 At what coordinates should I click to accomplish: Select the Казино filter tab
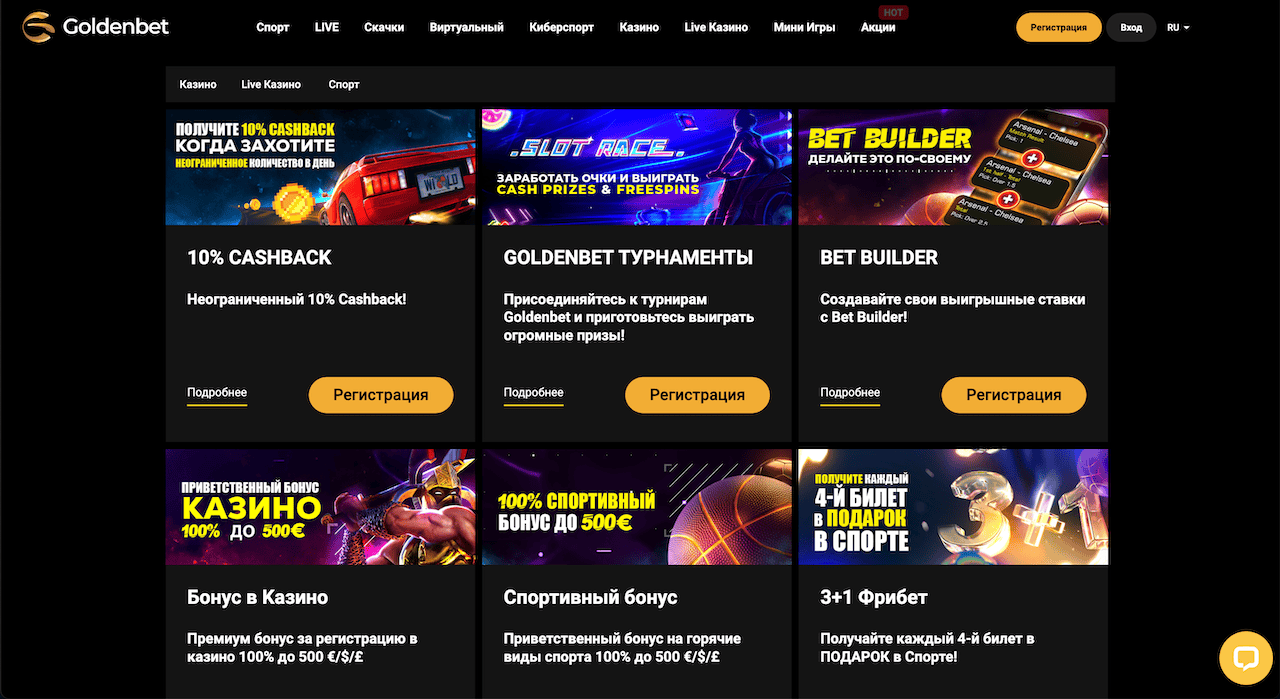coord(198,85)
